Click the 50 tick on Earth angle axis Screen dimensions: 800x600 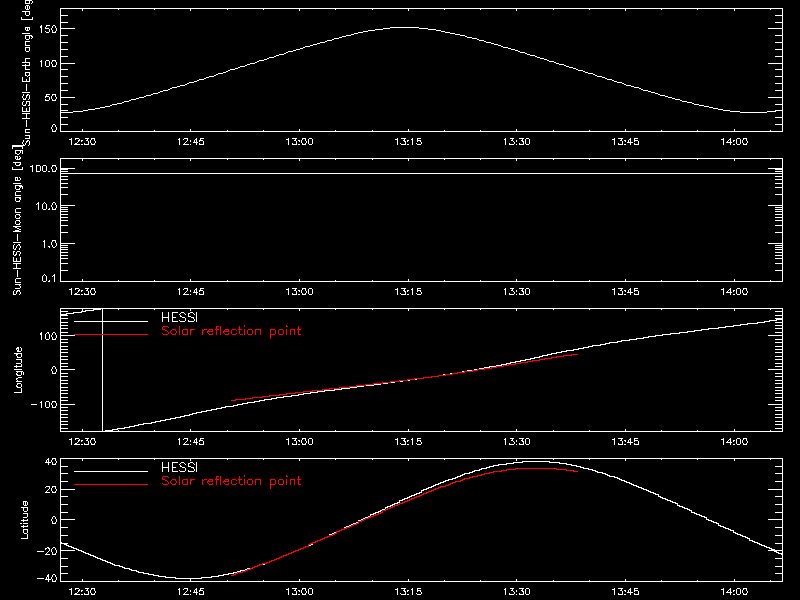coord(51,97)
